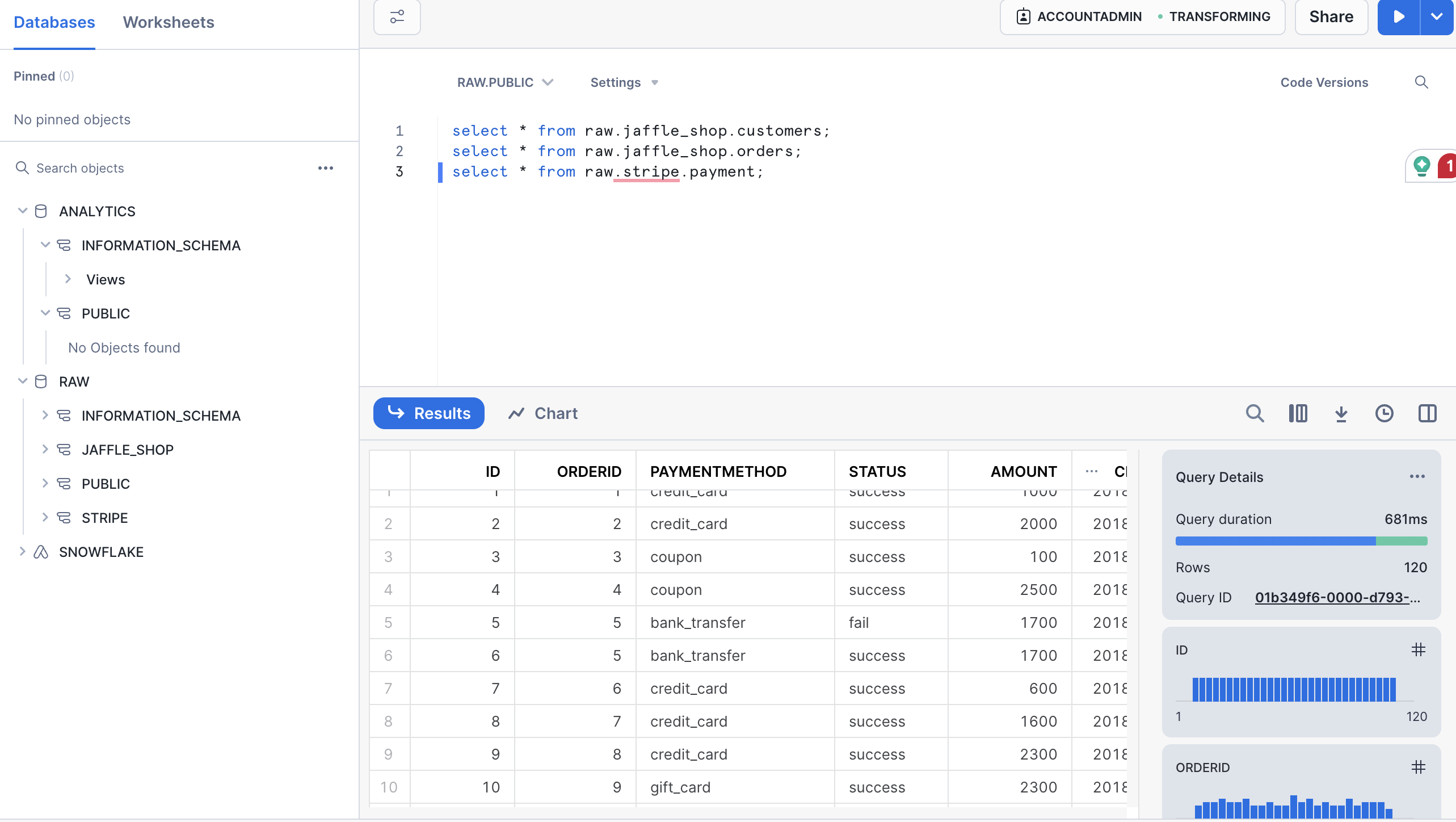Click the Run/Play query button
Viewport: 1456px width, 822px height.
(1399, 16)
